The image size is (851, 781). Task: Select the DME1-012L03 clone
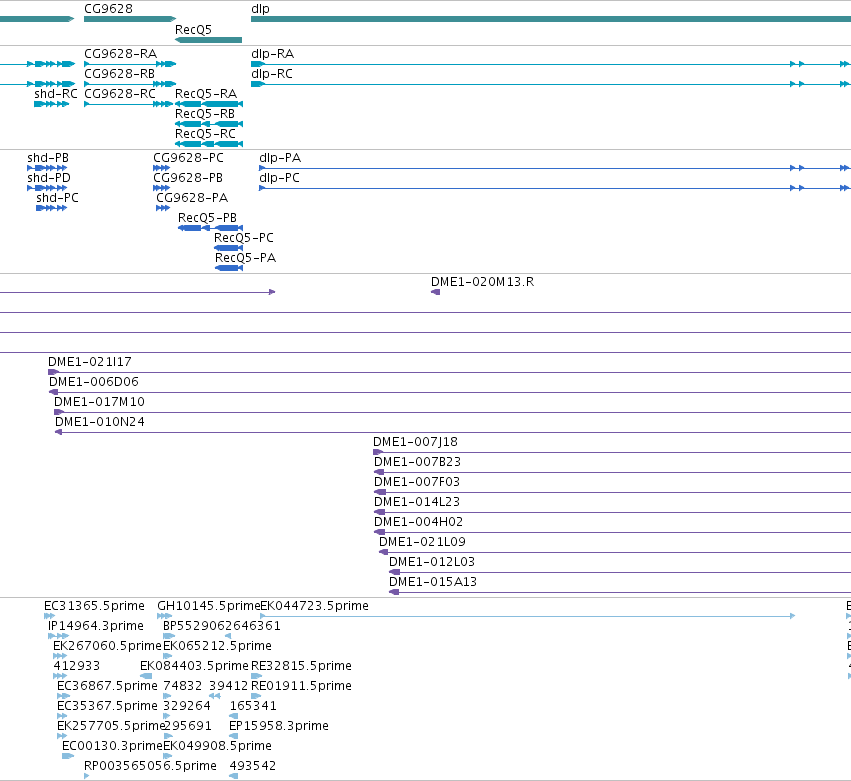620,572
